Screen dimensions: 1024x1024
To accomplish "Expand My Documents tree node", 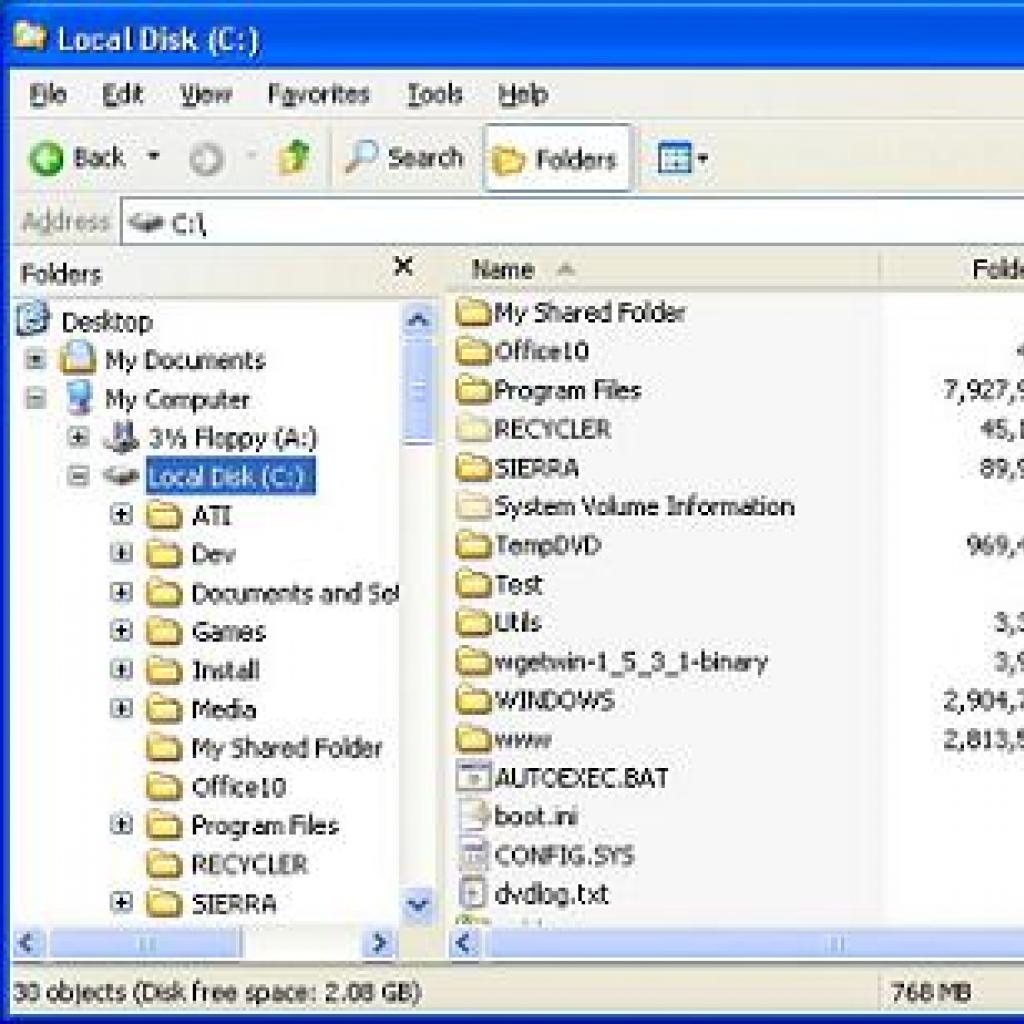I will (x=35, y=360).
